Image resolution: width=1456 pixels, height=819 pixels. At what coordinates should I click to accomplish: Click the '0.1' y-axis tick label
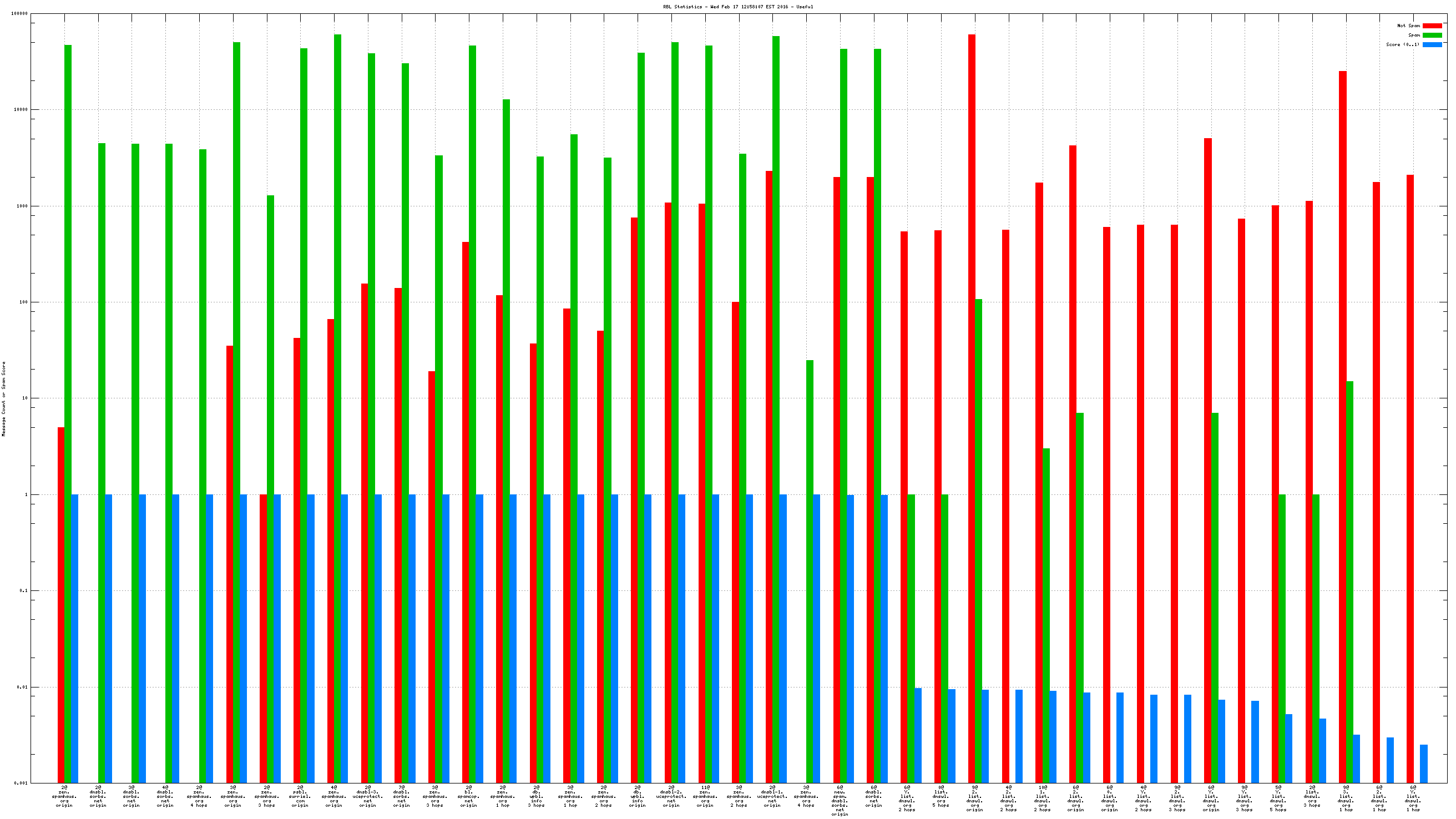pos(23,590)
